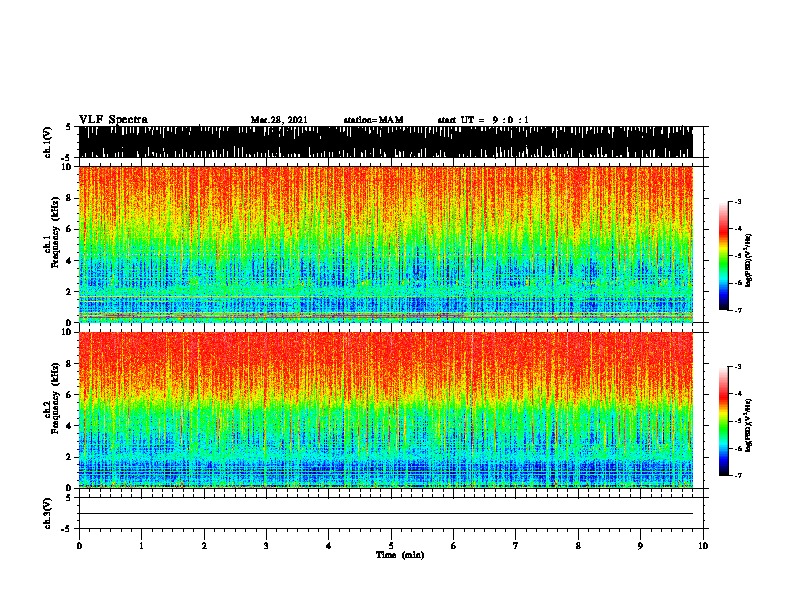Click time axis tick label "6"
The image size is (792, 612).
[454, 546]
